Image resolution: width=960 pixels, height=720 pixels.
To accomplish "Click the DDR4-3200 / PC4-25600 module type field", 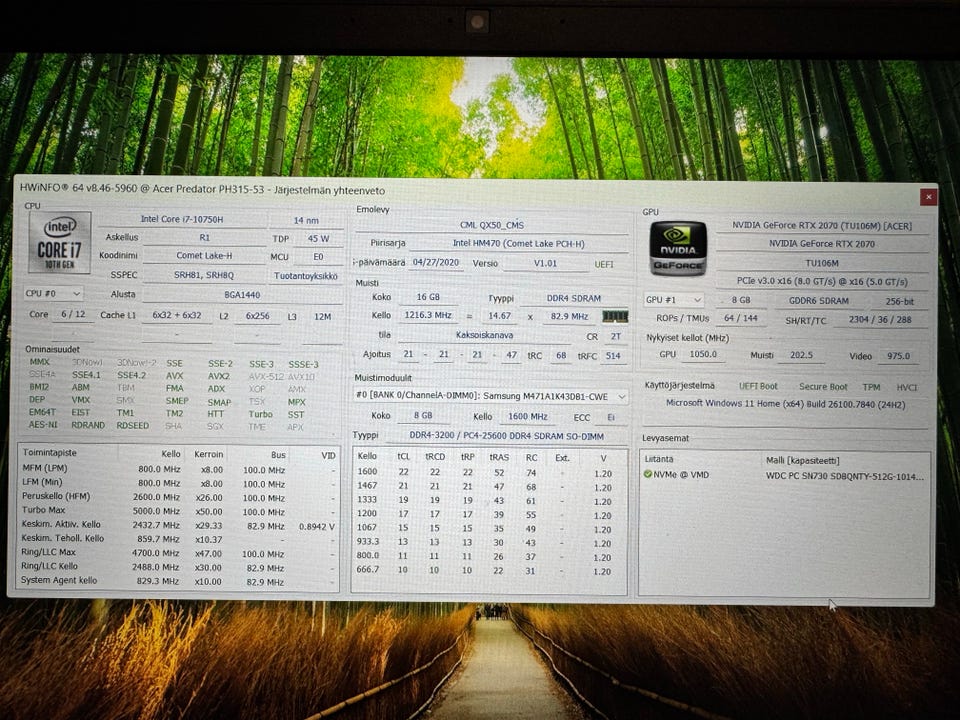I will (506, 436).
